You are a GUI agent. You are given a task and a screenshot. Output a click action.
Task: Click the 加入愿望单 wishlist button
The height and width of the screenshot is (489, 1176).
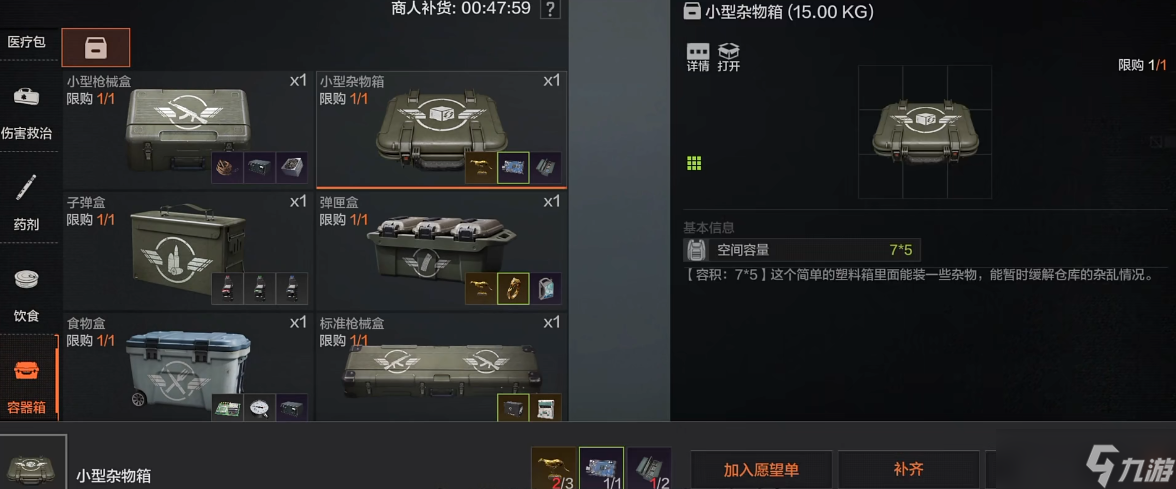click(x=761, y=470)
